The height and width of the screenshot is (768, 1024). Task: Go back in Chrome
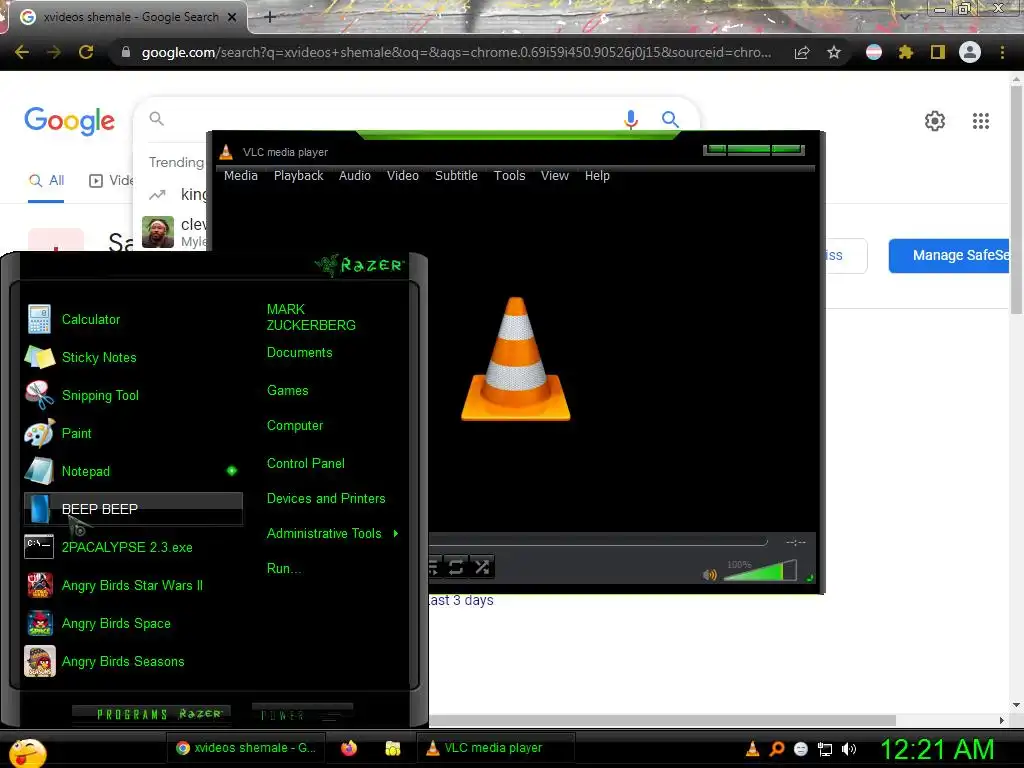[x=22, y=52]
